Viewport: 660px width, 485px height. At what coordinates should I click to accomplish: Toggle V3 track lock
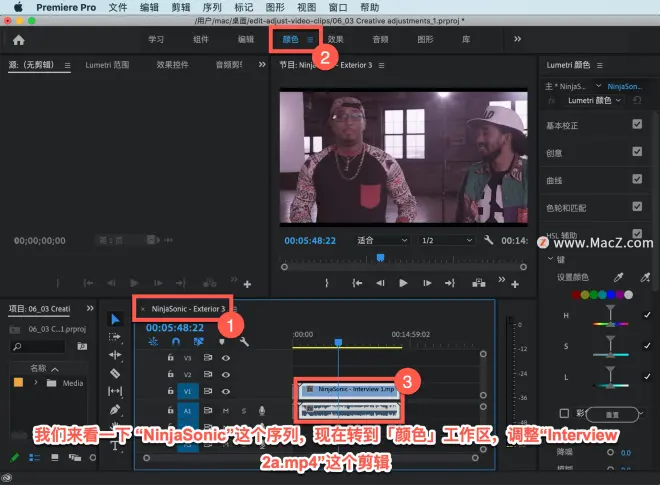pos(170,357)
